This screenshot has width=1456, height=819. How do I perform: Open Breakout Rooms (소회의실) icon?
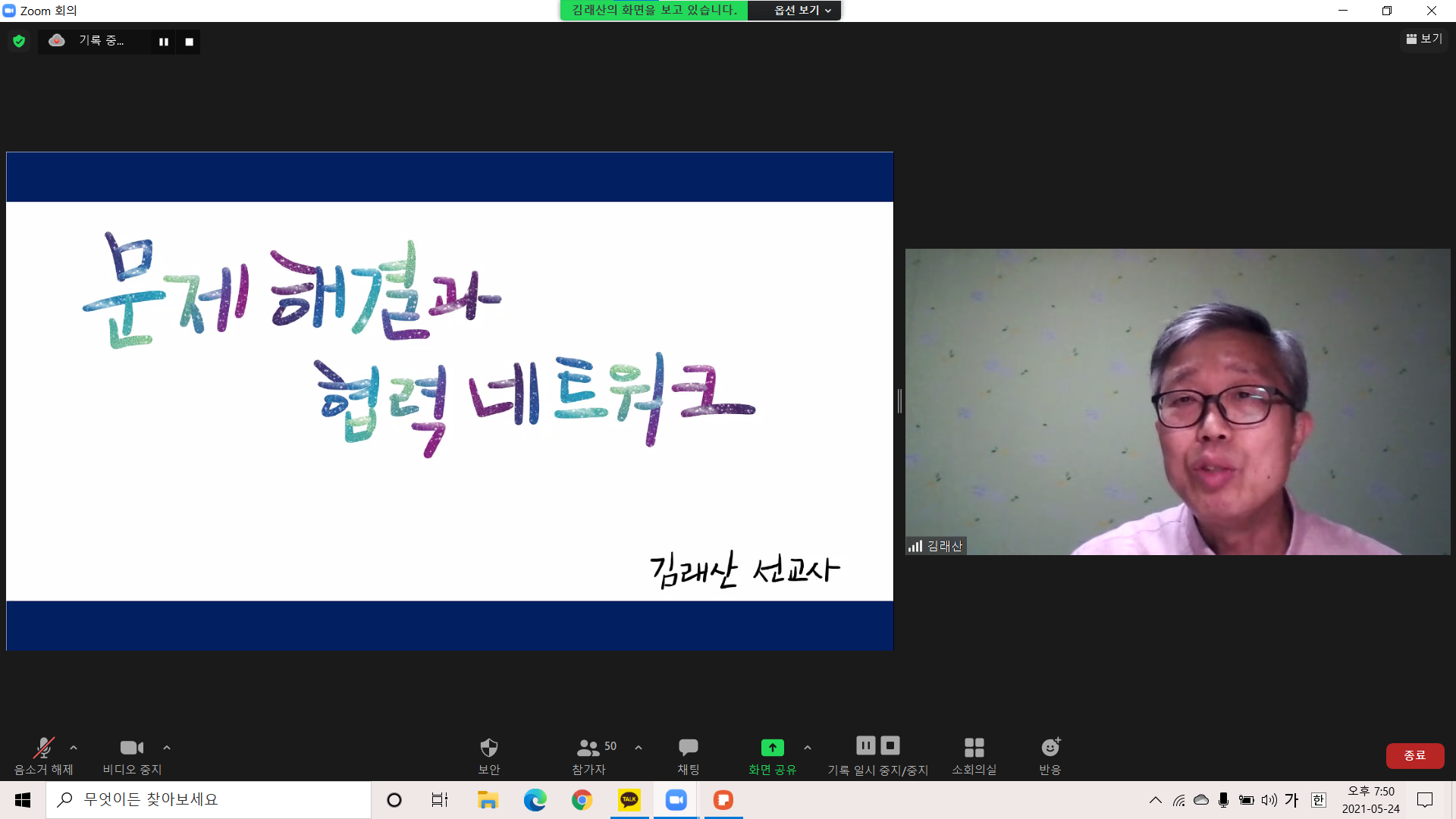974,748
